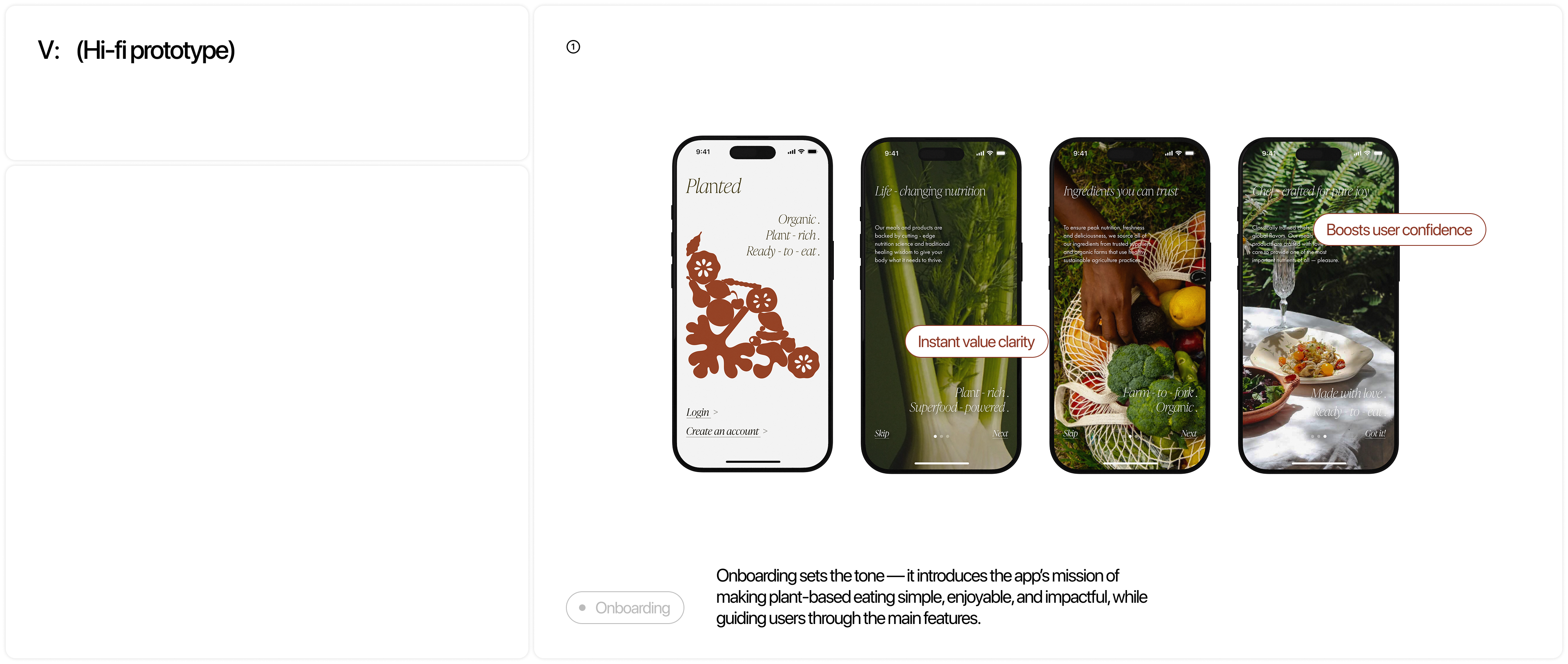
Task: Click Create an account link
Action: pyautogui.click(x=722, y=432)
